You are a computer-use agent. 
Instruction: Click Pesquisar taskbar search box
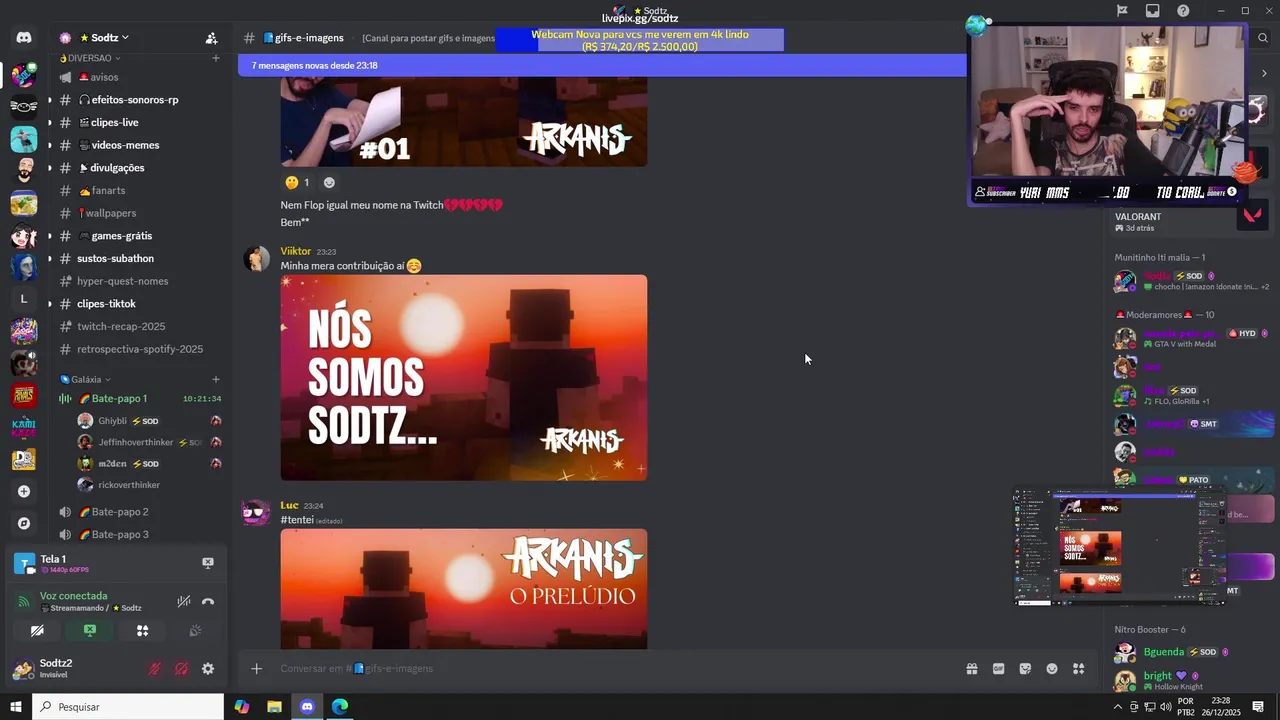tap(128, 707)
